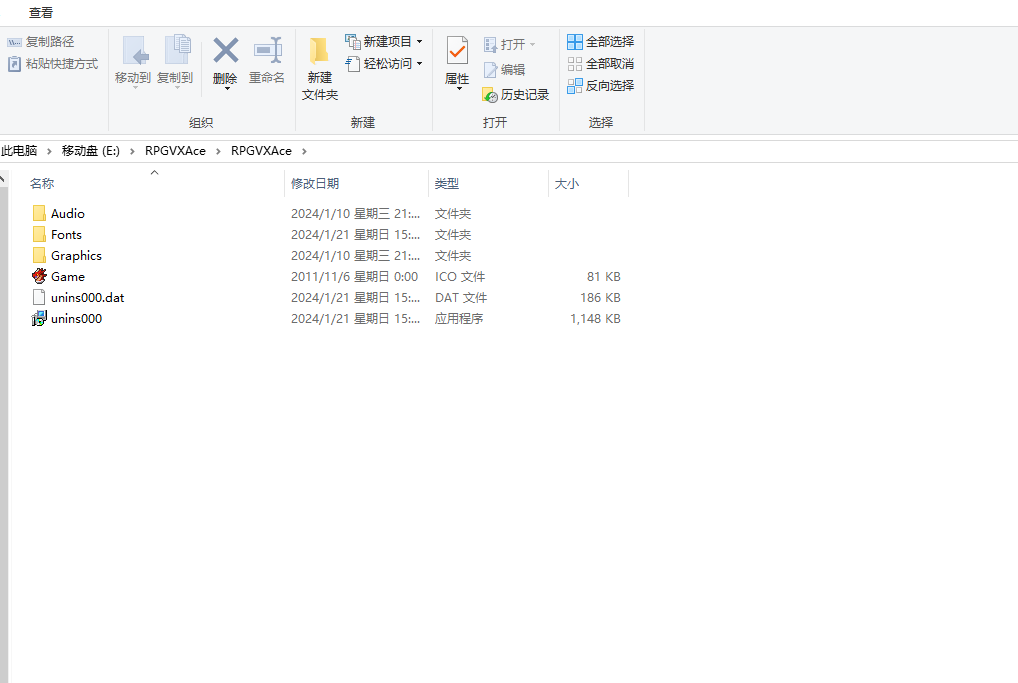Click the Edit icon in ribbon
Image resolution: width=1018 pixels, height=683 pixels.
pyautogui.click(x=490, y=69)
